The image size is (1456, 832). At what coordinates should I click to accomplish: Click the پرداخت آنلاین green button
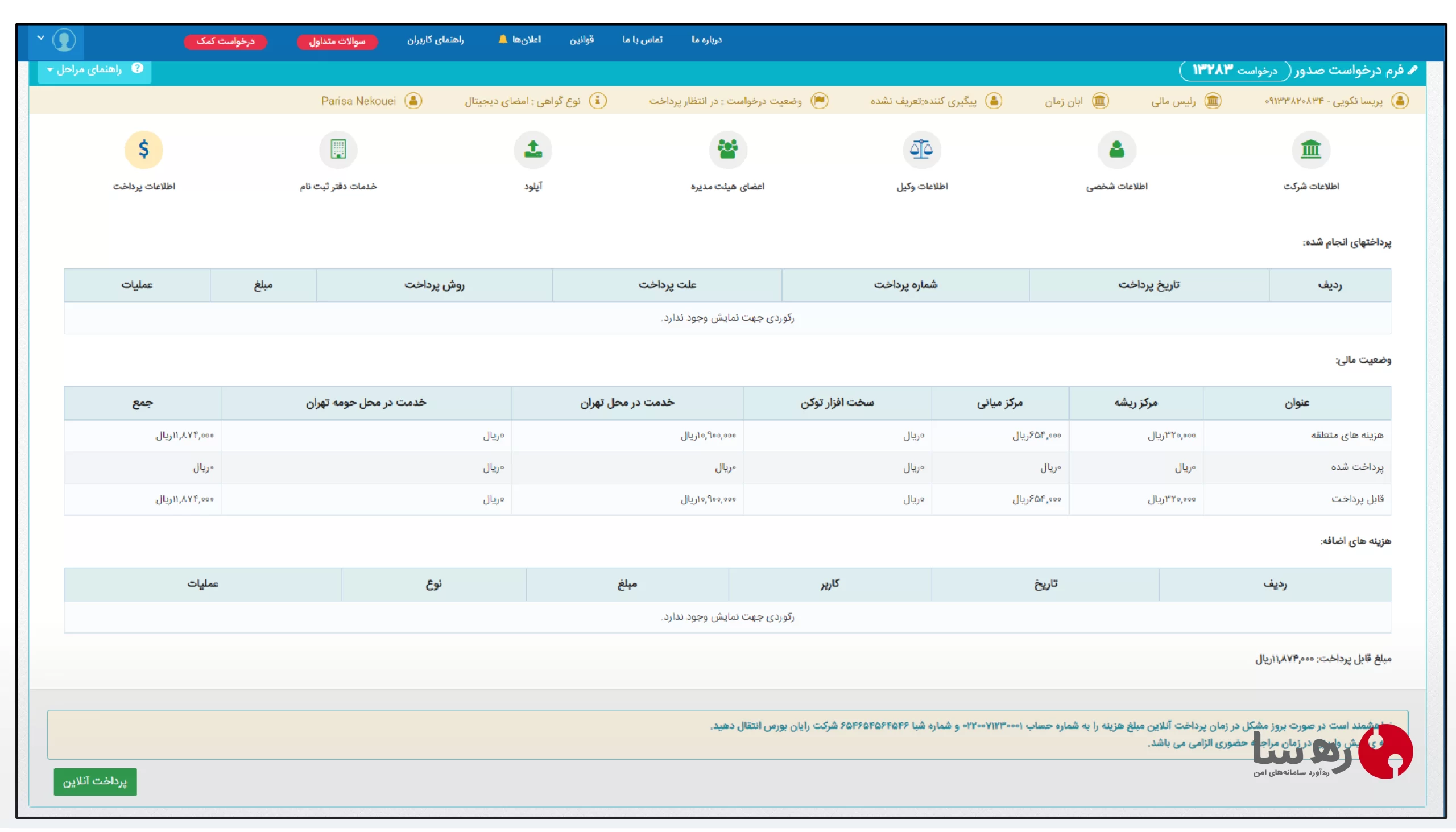tap(95, 781)
